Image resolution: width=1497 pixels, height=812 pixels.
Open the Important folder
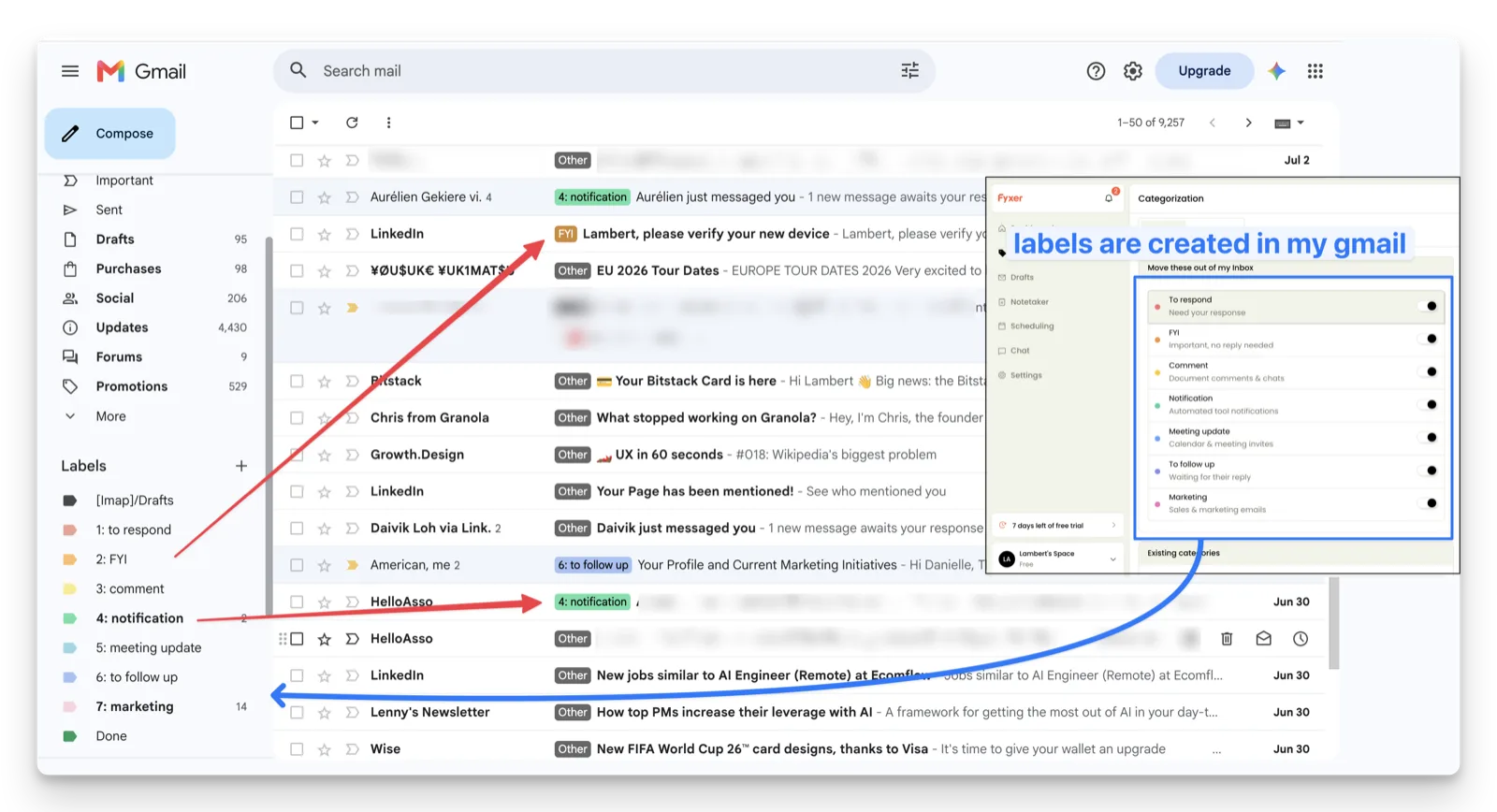(124, 181)
